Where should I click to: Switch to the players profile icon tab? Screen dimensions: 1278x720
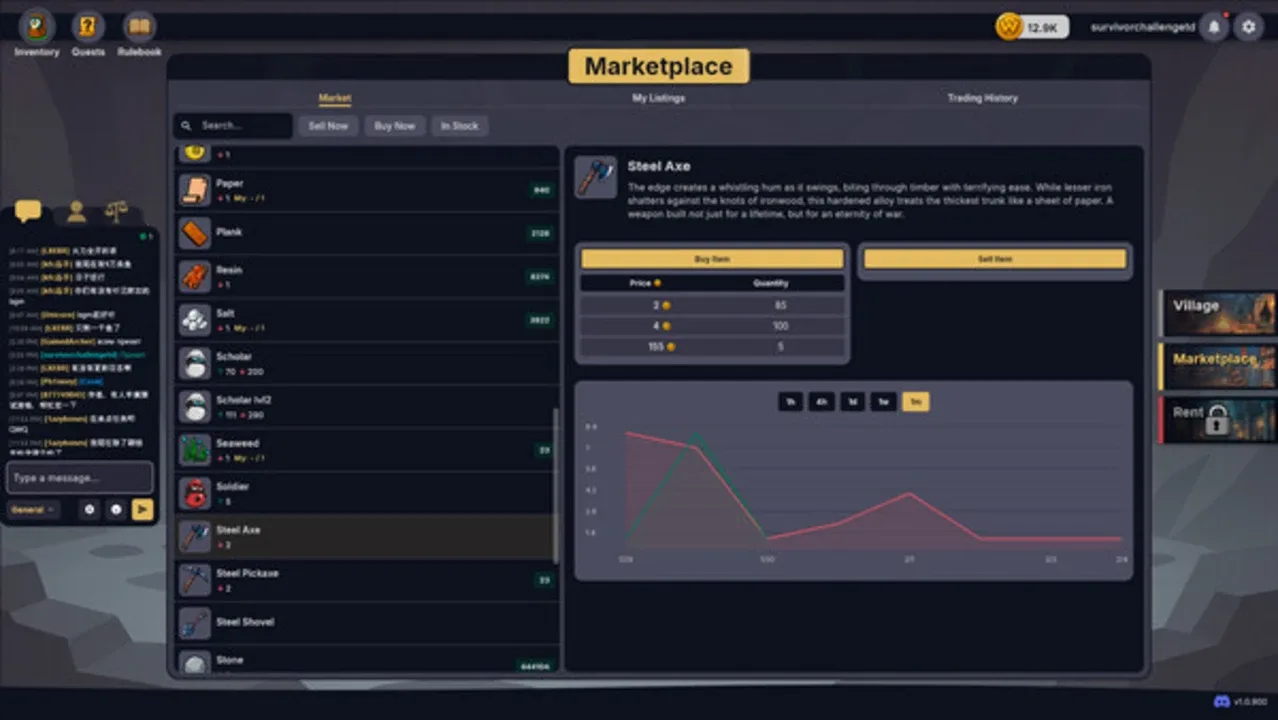(x=76, y=212)
